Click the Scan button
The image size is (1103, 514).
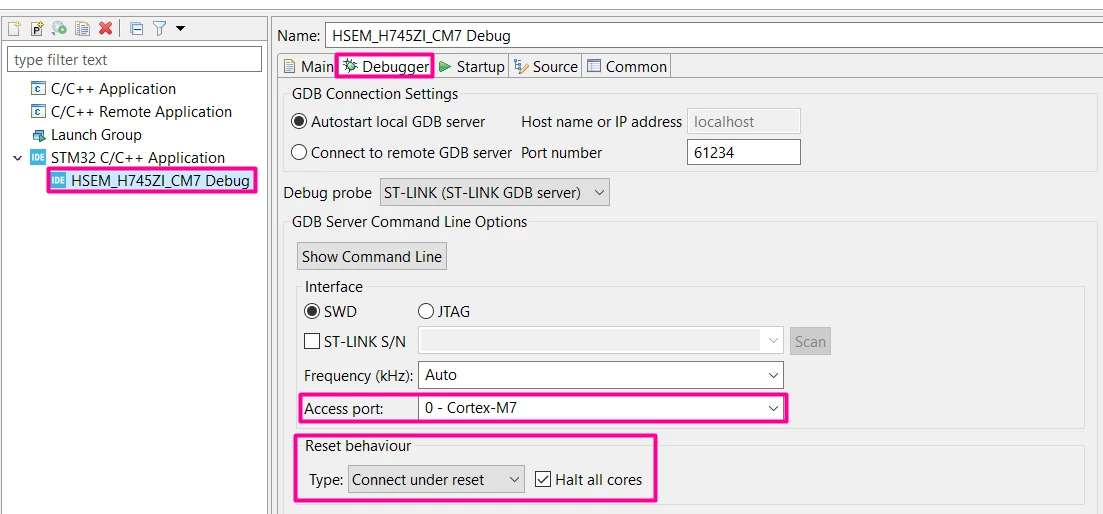point(810,342)
